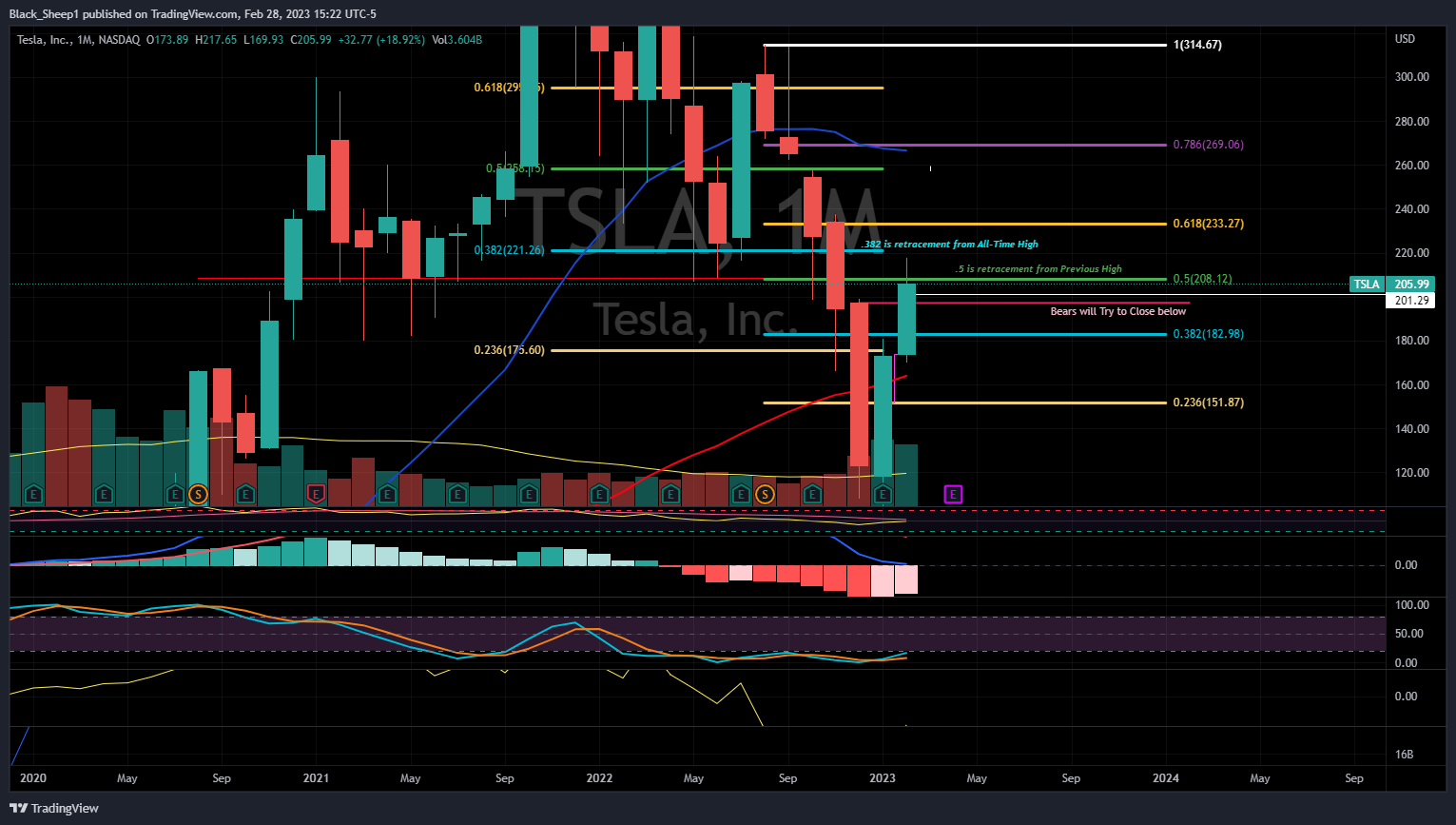
Task: Select the Fibonacci level label 0.786(269.06)
Action: pyautogui.click(x=1208, y=145)
